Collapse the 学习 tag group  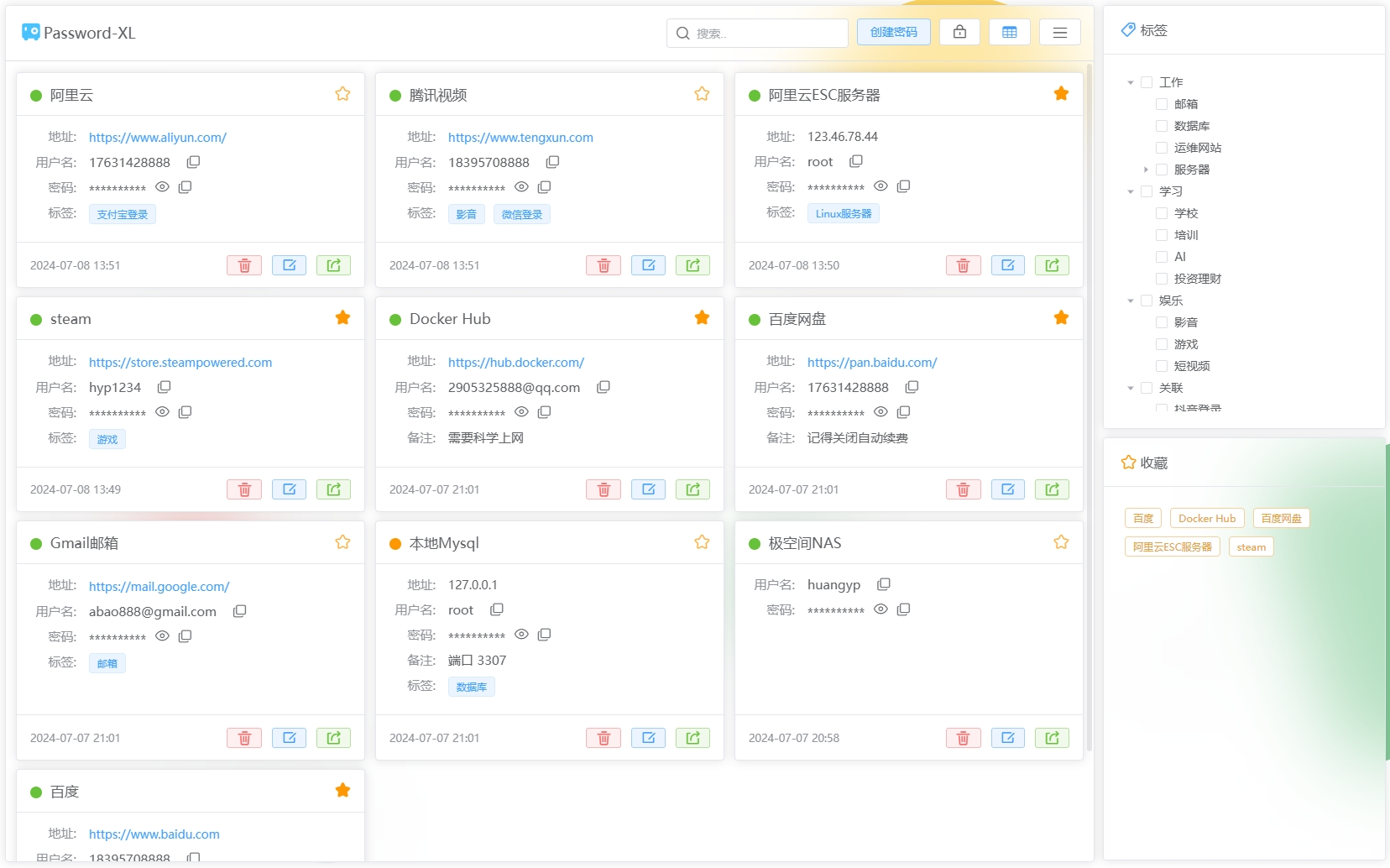(x=1131, y=191)
